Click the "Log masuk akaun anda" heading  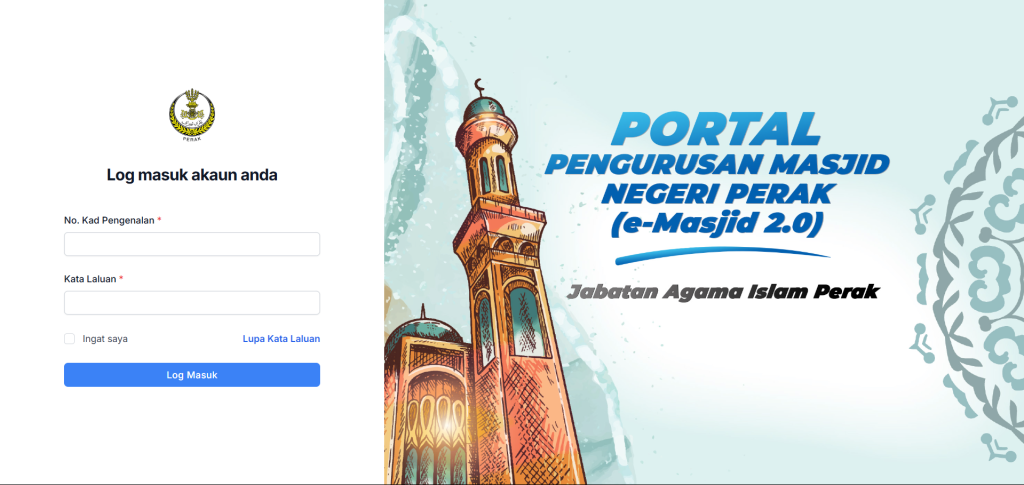click(192, 175)
